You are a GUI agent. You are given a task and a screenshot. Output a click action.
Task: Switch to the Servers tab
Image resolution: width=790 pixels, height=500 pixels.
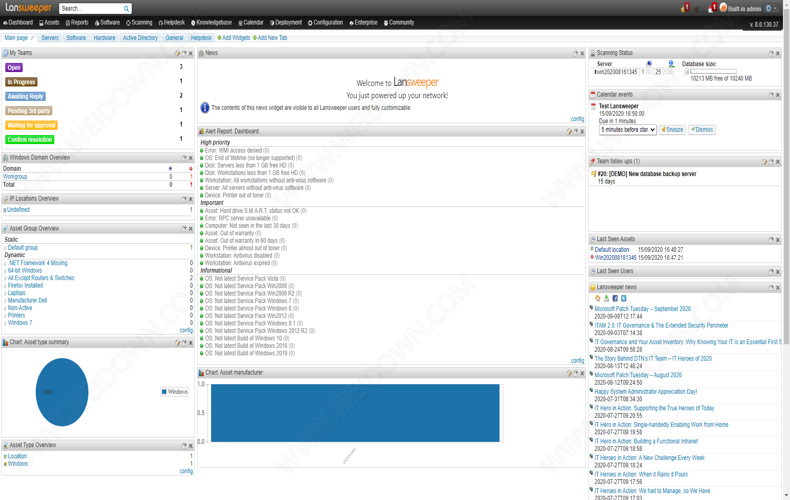point(50,38)
